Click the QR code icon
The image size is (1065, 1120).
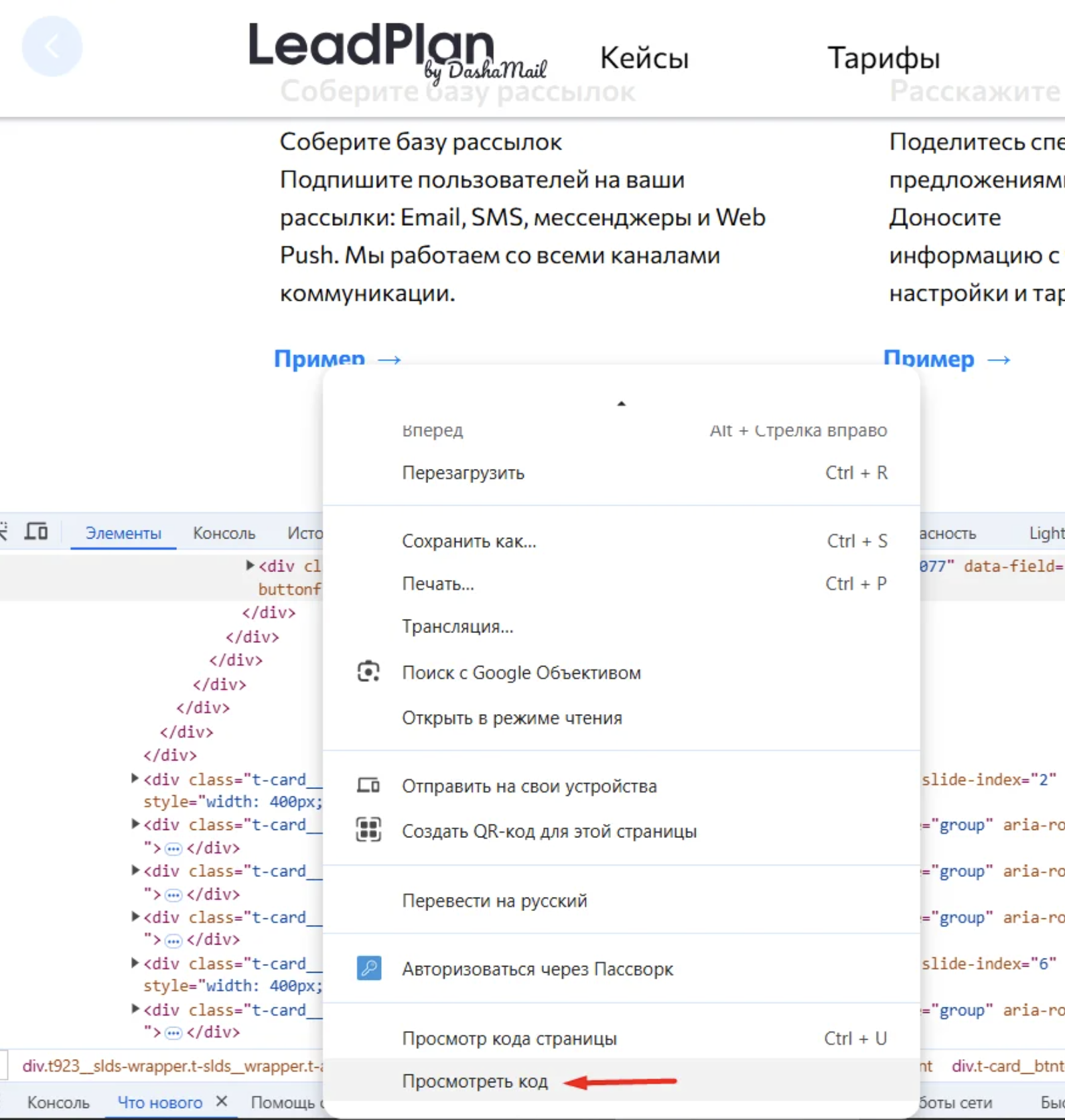tap(368, 830)
